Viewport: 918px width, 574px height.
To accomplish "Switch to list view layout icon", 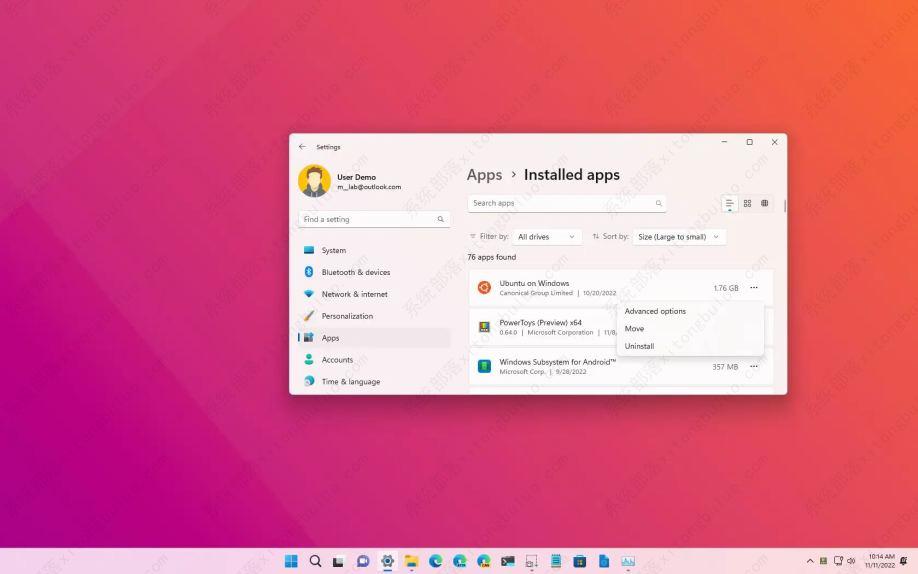I will (730, 203).
